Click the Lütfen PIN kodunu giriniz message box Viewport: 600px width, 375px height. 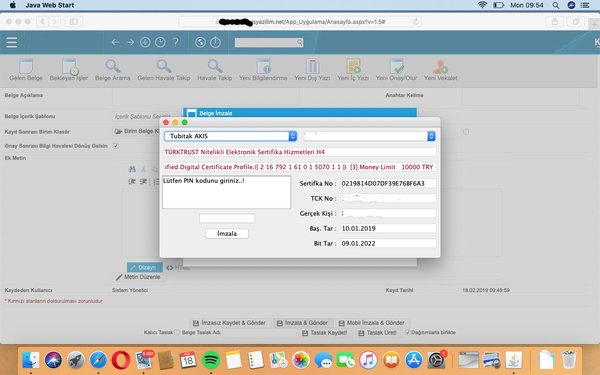coord(227,192)
